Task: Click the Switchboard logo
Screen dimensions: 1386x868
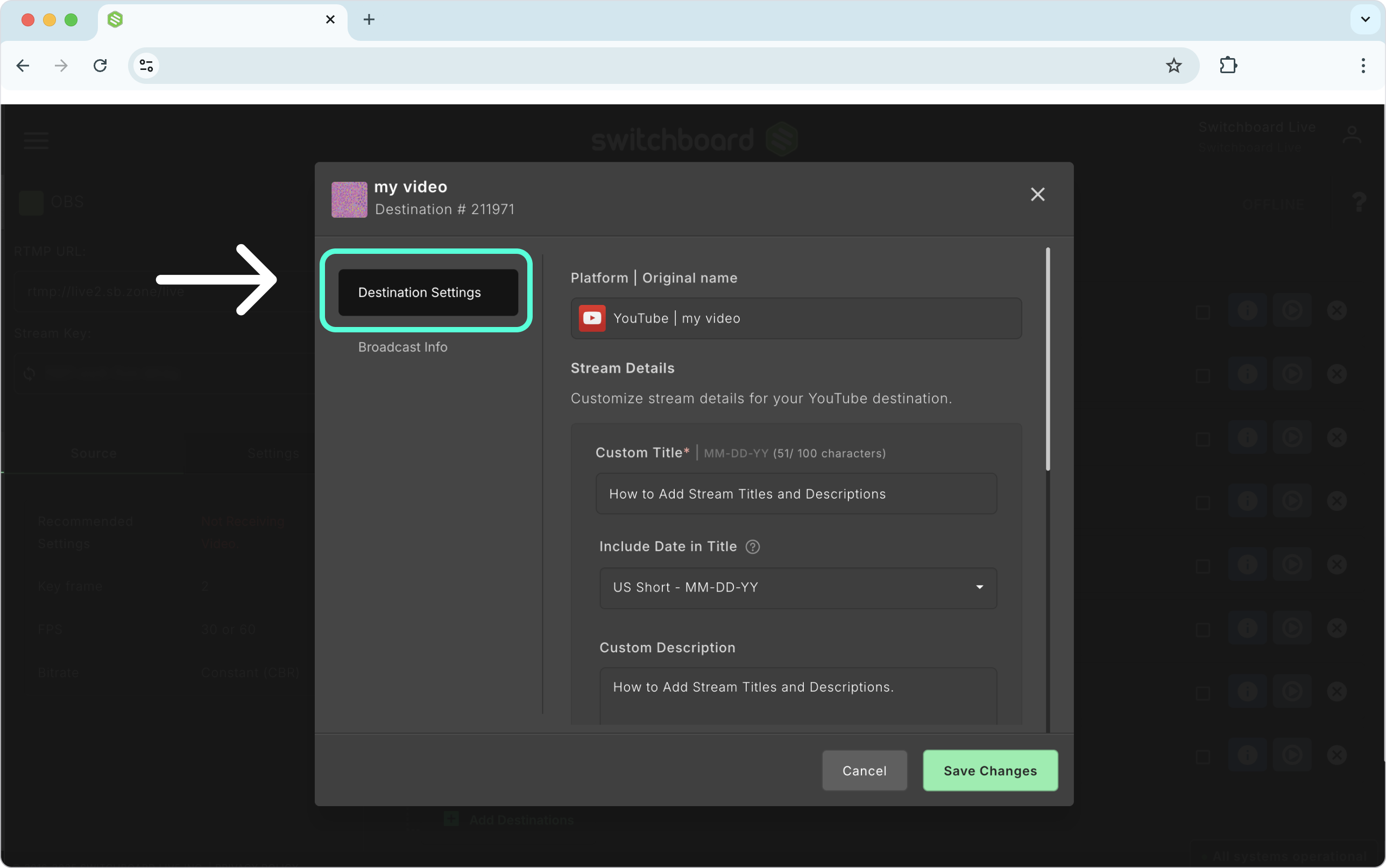Action: (x=694, y=139)
